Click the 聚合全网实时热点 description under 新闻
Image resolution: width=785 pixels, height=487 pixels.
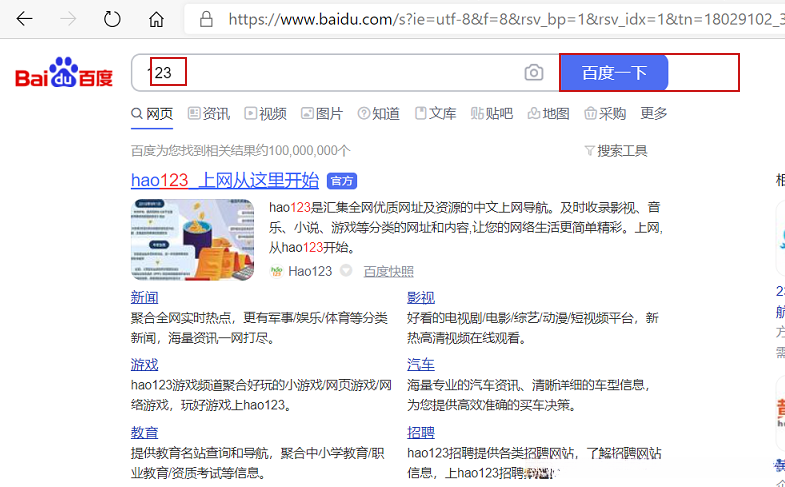pyautogui.click(x=259, y=328)
